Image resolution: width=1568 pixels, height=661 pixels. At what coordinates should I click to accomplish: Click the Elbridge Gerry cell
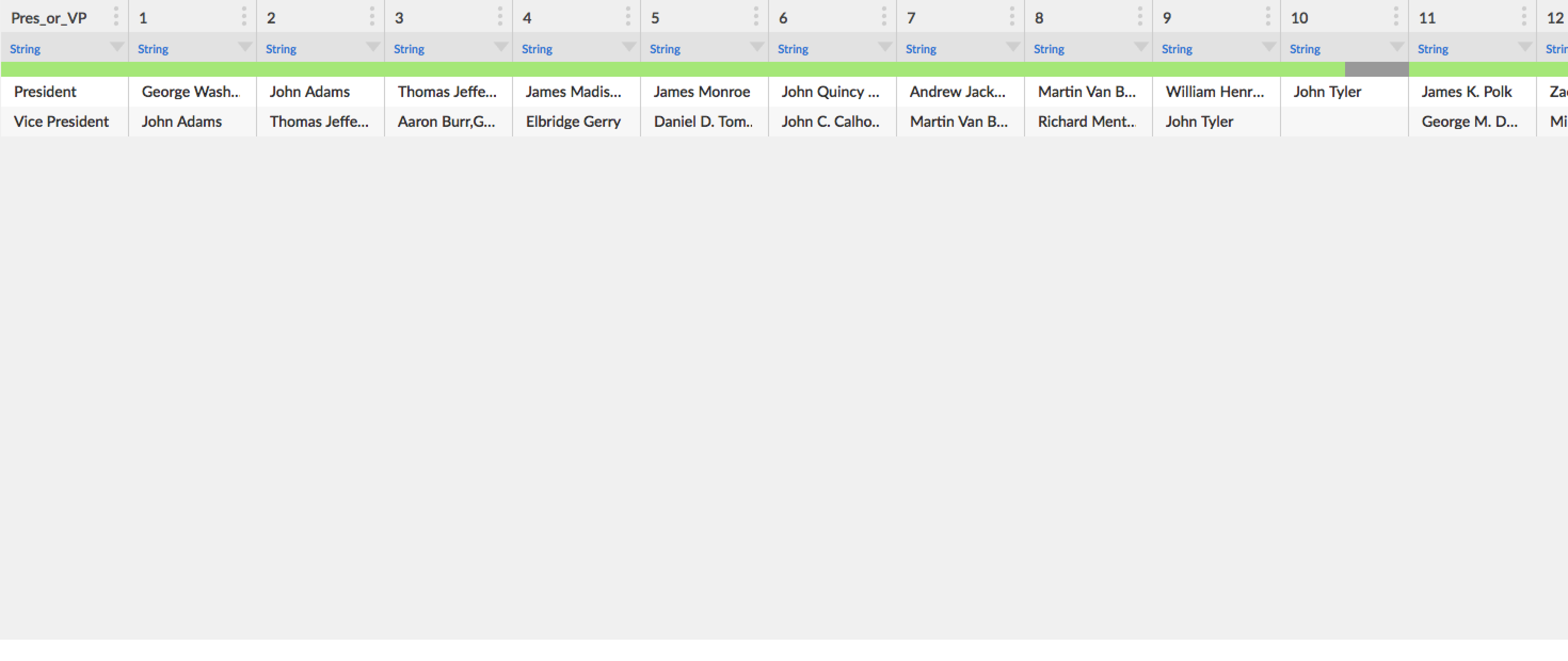pos(573,122)
